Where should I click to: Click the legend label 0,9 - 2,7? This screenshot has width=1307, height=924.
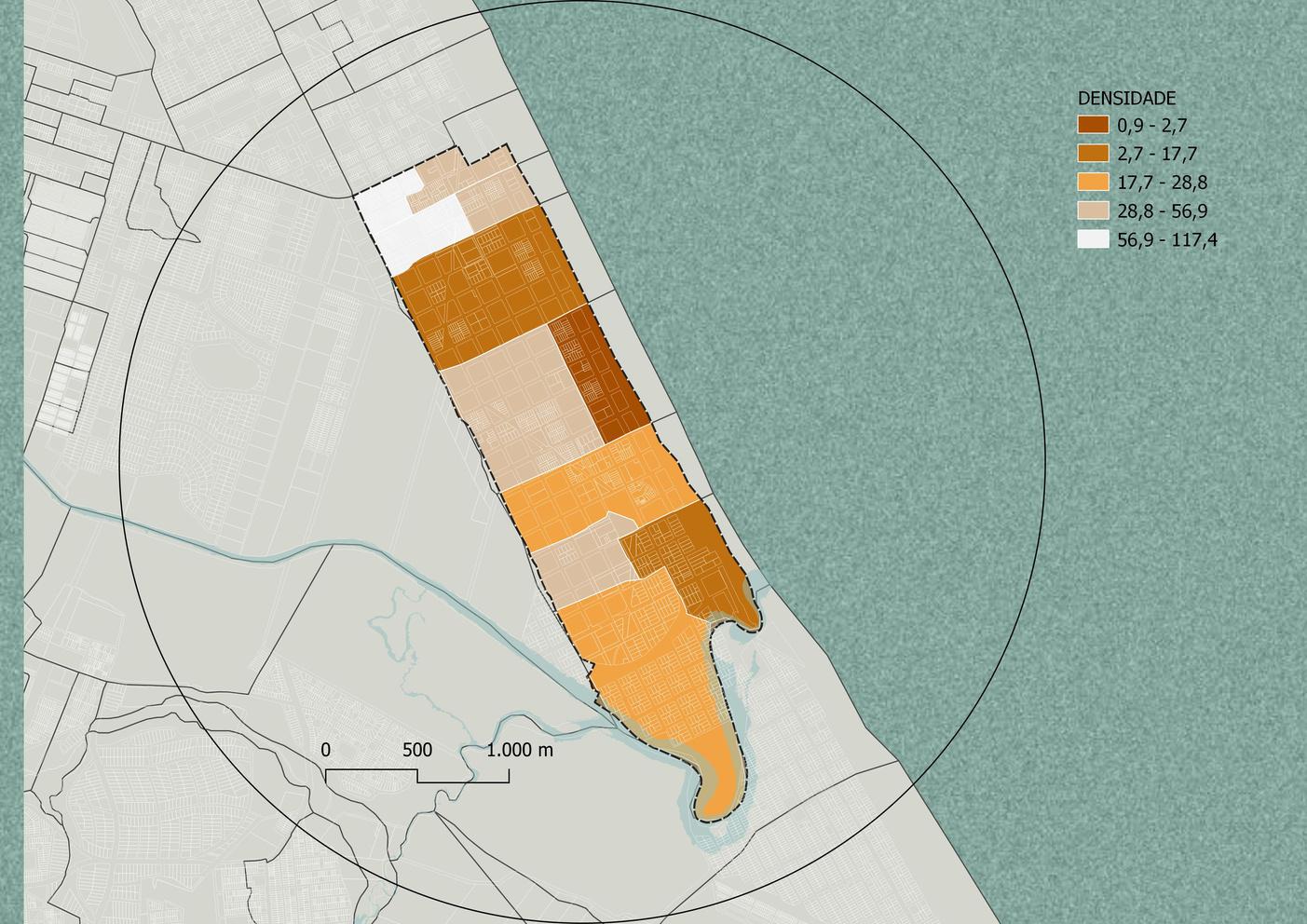coord(1152,126)
